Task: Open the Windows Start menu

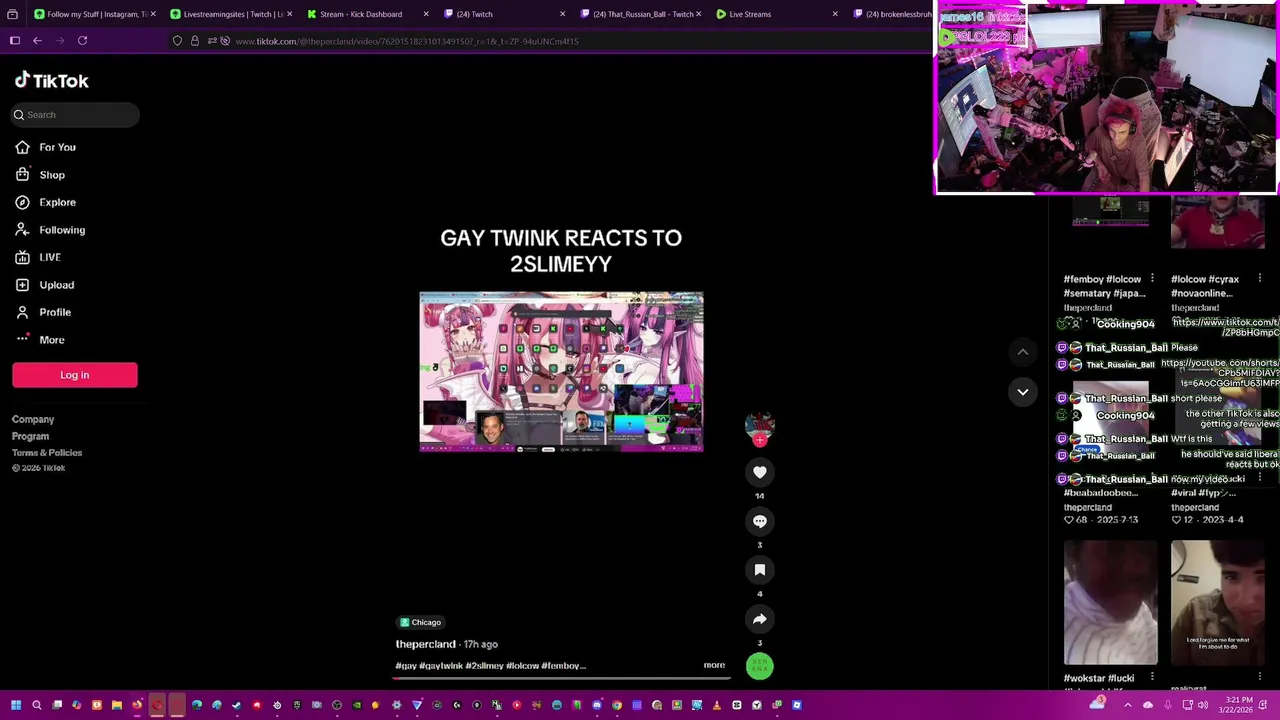Action: [16, 705]
